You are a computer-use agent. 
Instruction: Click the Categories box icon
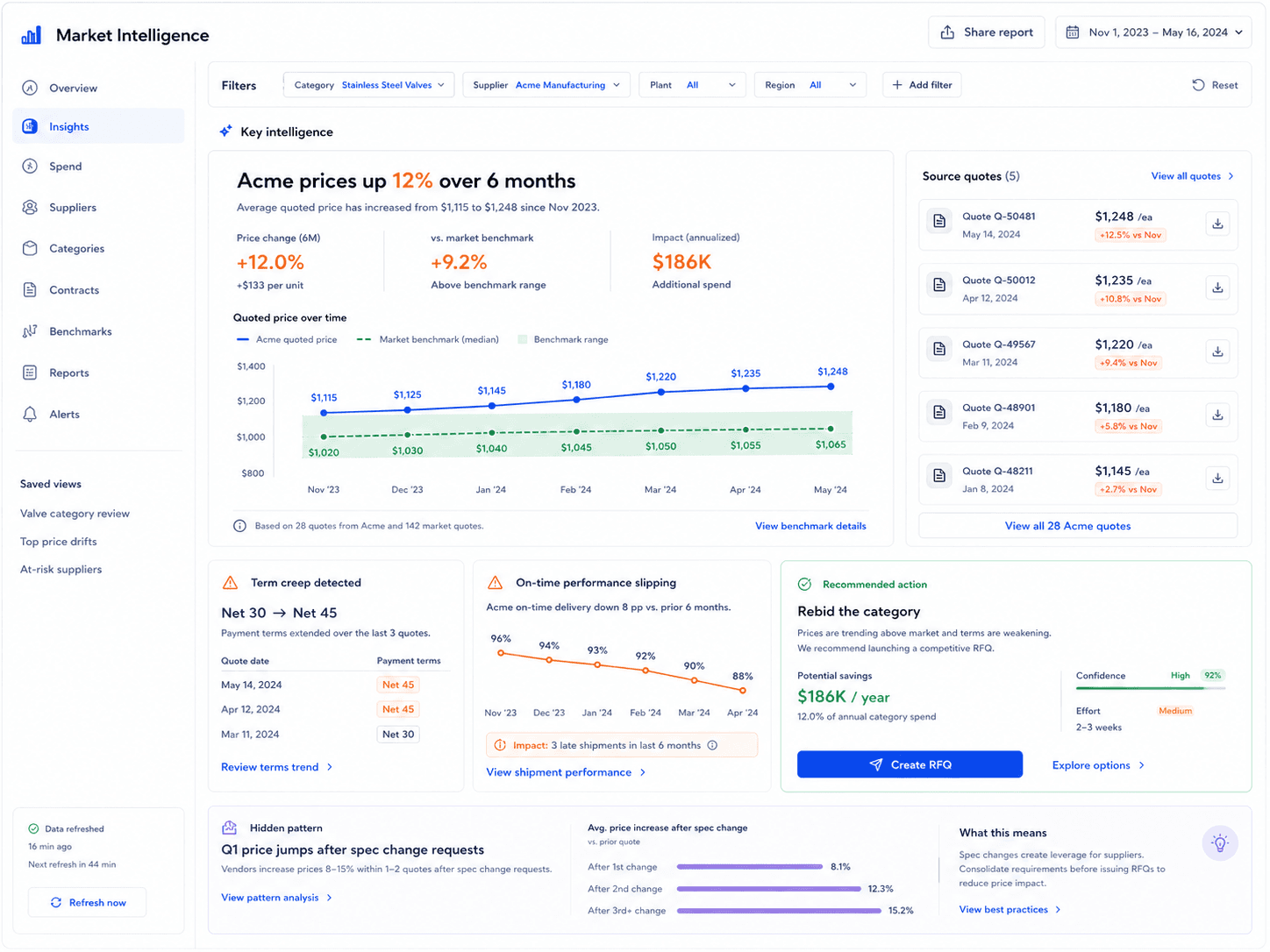(x=30, y=248)
